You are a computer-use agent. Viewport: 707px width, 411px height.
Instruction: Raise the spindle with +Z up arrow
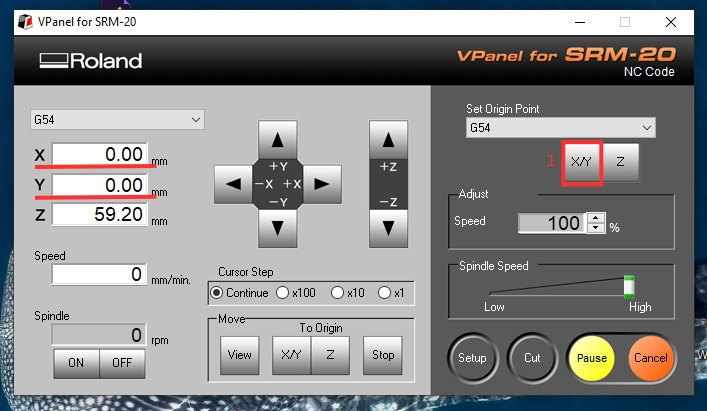click(388, 139)
